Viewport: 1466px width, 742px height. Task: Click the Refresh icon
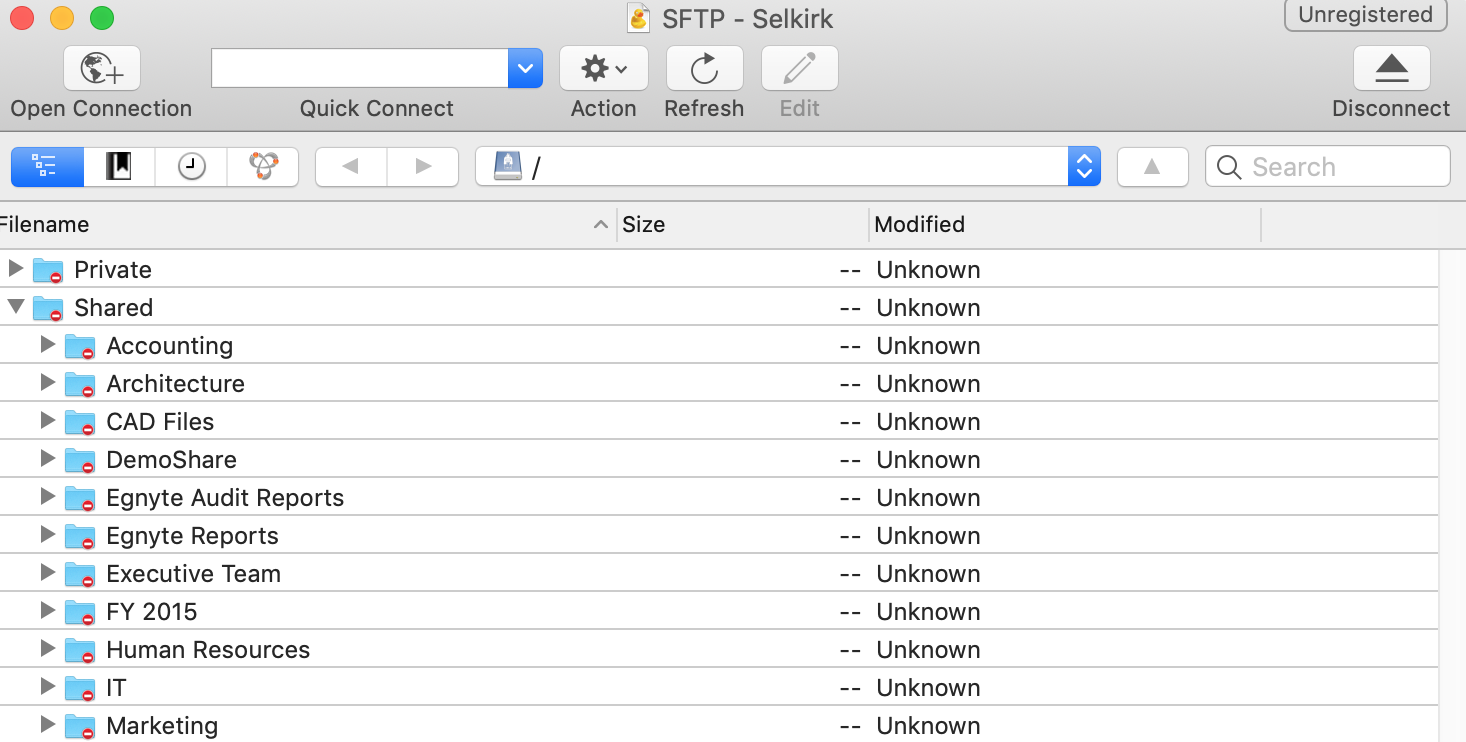pos(704,69)
